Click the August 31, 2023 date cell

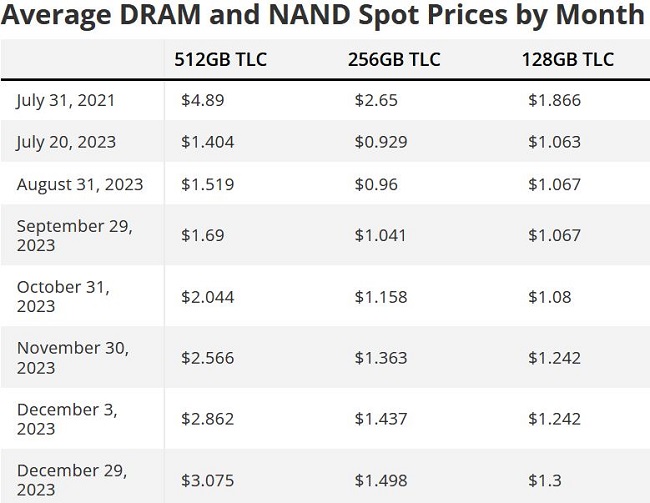click(80, 184)
